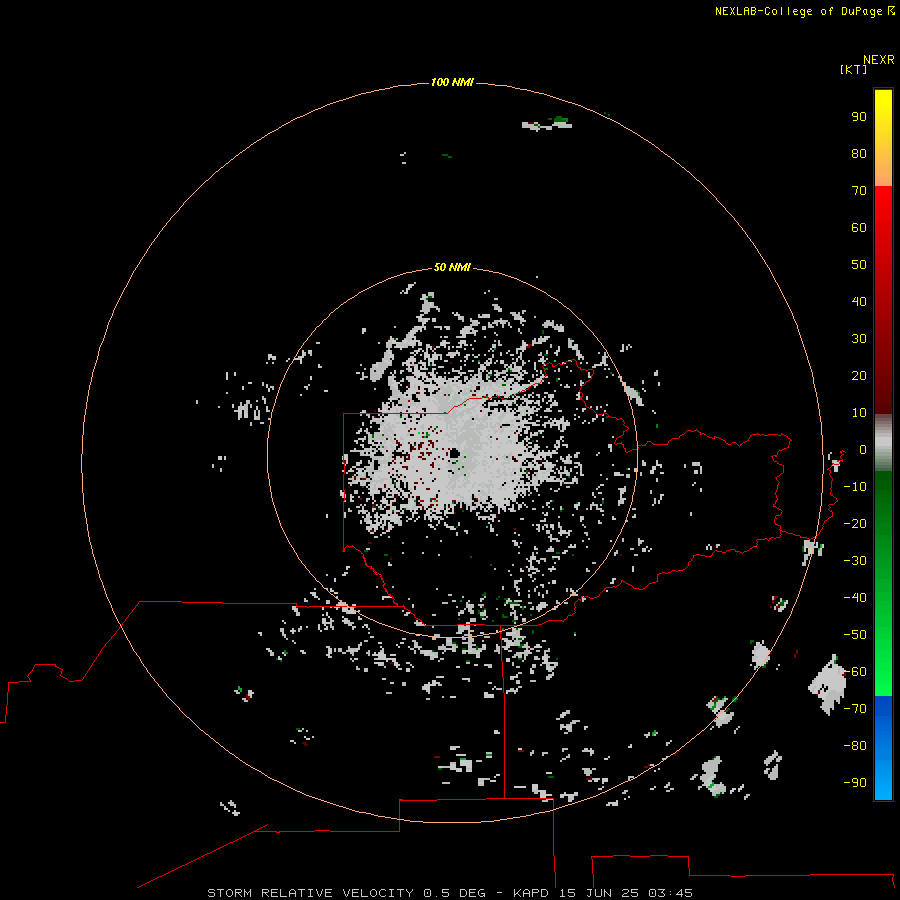Screen dimensions: 900x900
Task: Click the 03:45 timestamp
Action: (x=670, y=893)
